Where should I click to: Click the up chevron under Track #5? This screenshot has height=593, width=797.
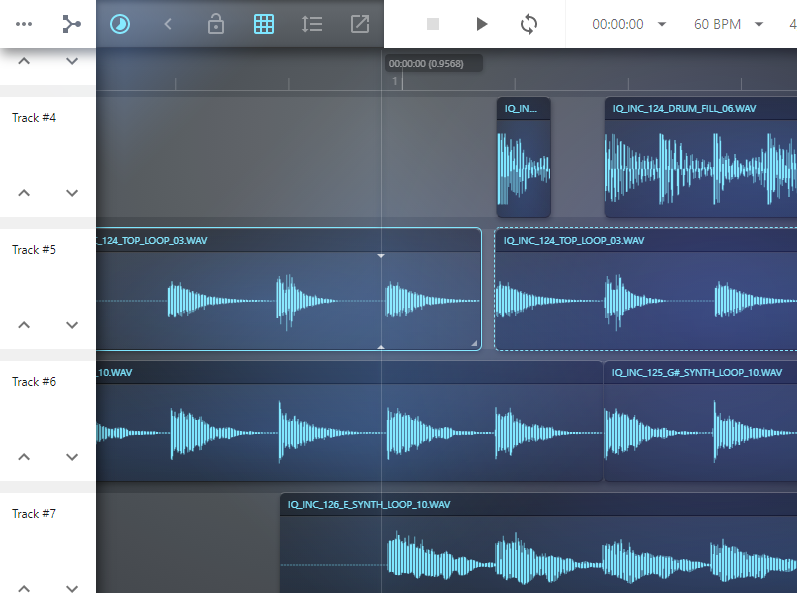[24, 325]
